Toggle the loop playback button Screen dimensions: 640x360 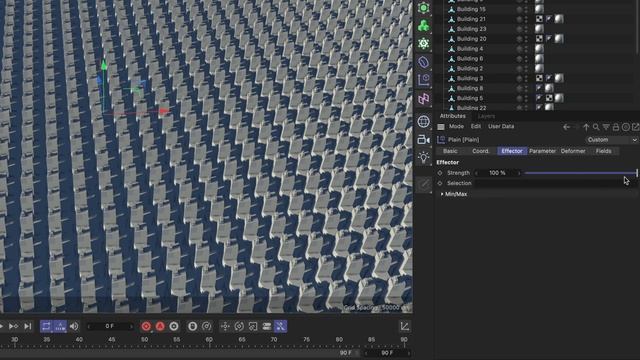46,326
